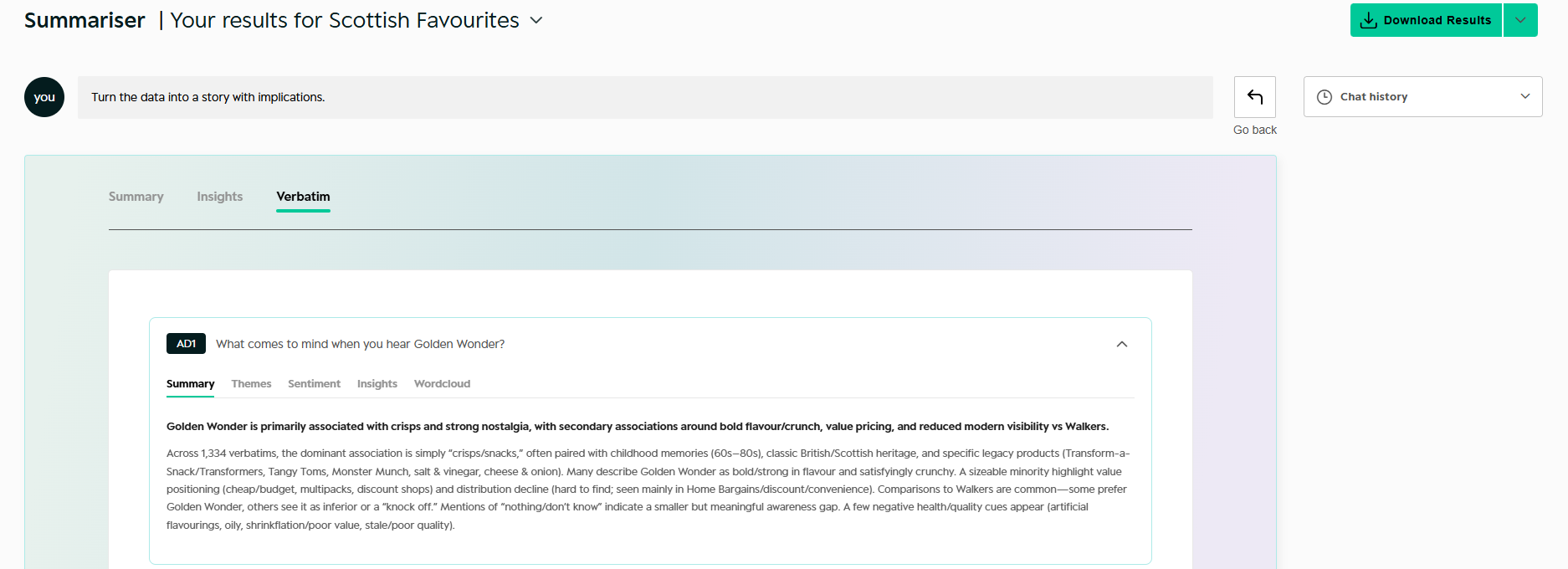Click the AD1 question badge
The width and height of the screenshot is (1568, 569).
click(x=186, y=344)
